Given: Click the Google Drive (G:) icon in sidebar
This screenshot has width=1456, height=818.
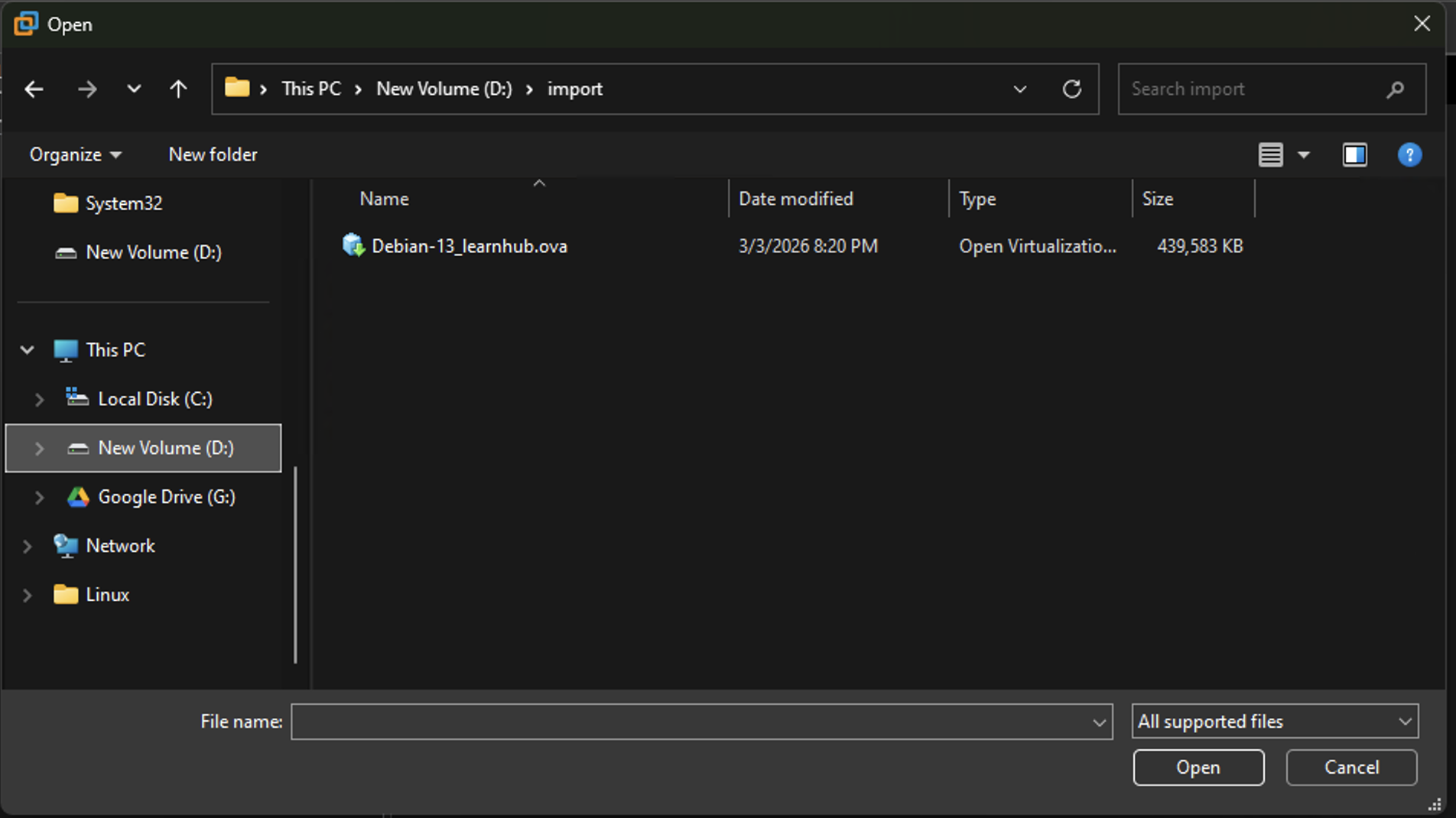Looking at the screenshot, I should click(x=78, y=497).
